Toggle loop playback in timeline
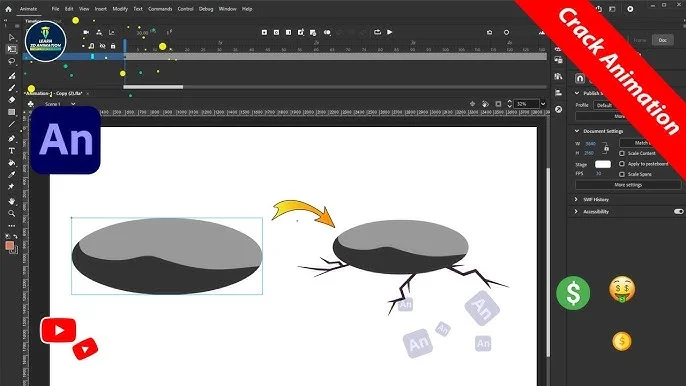The width and height of the screenshot is (686, 386). click(377, 32)
